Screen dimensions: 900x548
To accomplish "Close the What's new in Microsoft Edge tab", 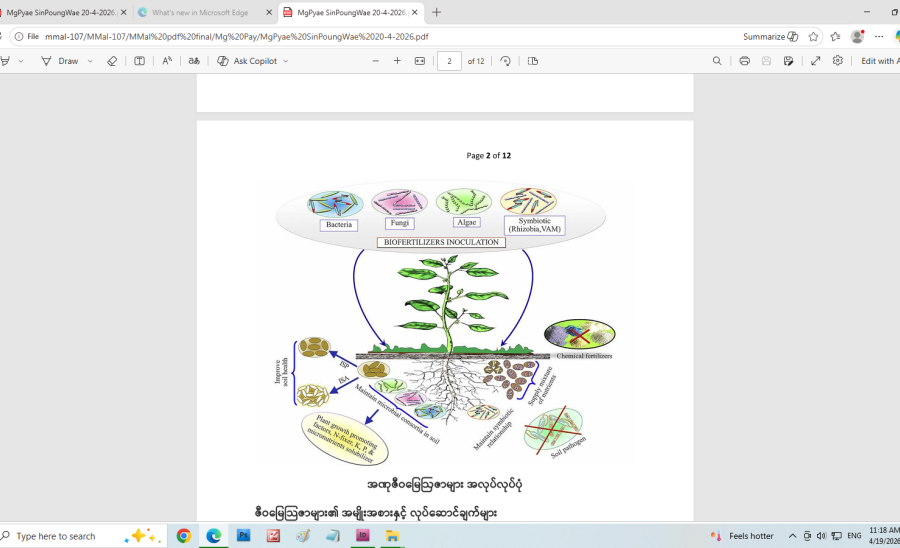I will [x=269, y=12].
